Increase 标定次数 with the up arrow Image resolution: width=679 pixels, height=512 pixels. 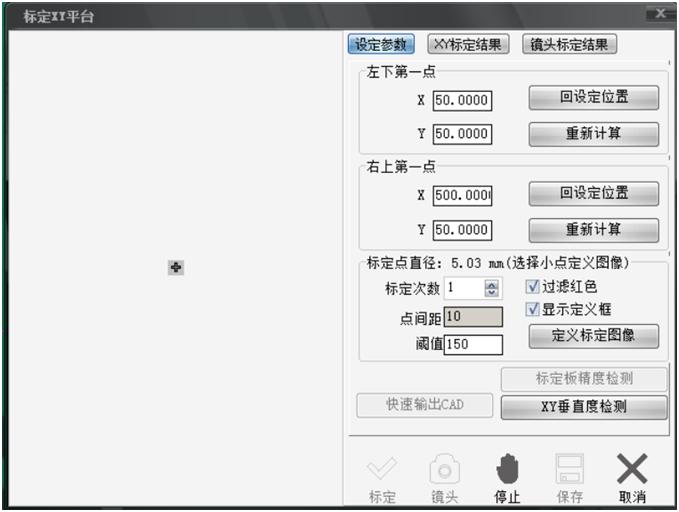(491, 284)
